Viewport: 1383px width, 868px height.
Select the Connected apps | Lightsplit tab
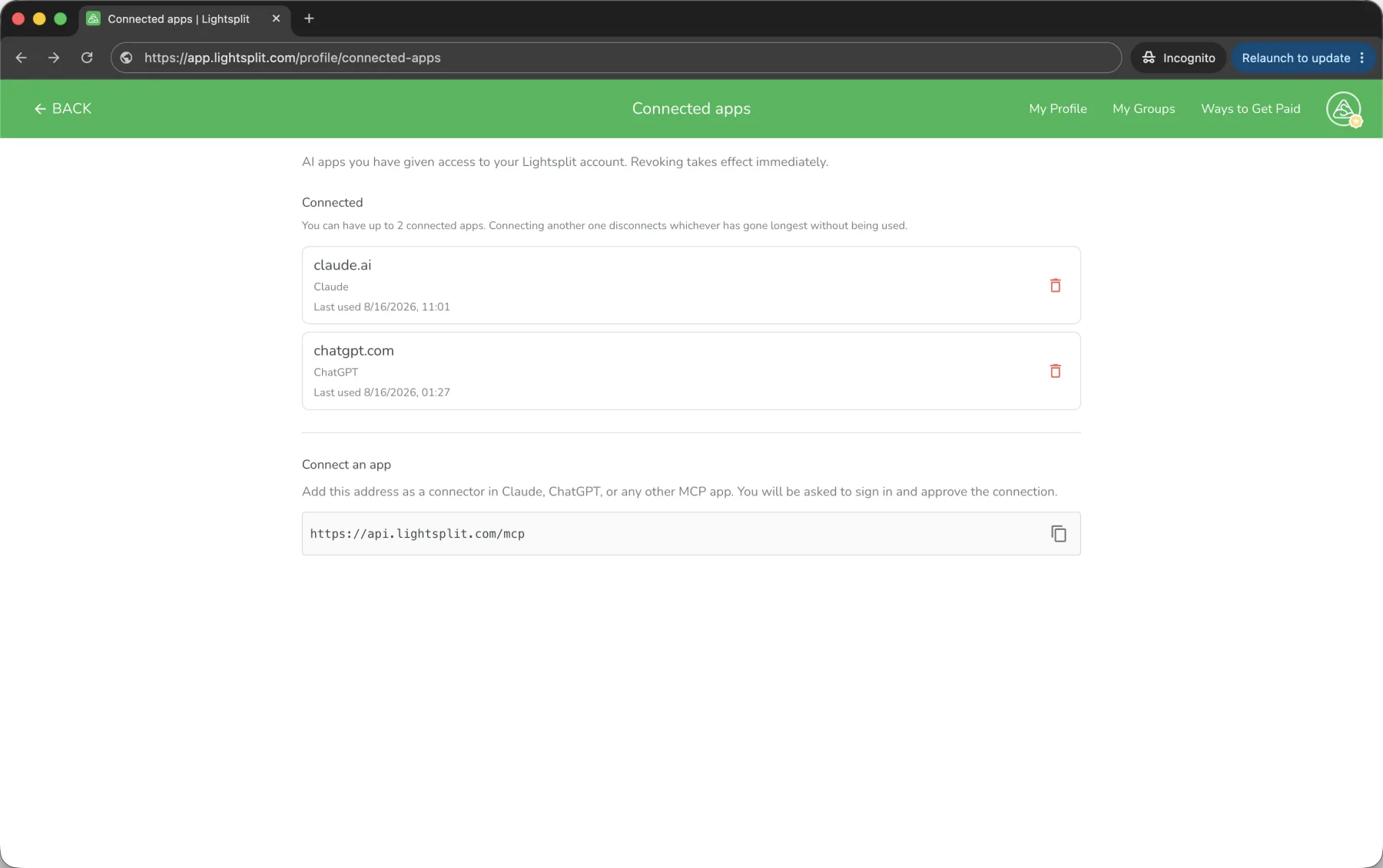184,18
